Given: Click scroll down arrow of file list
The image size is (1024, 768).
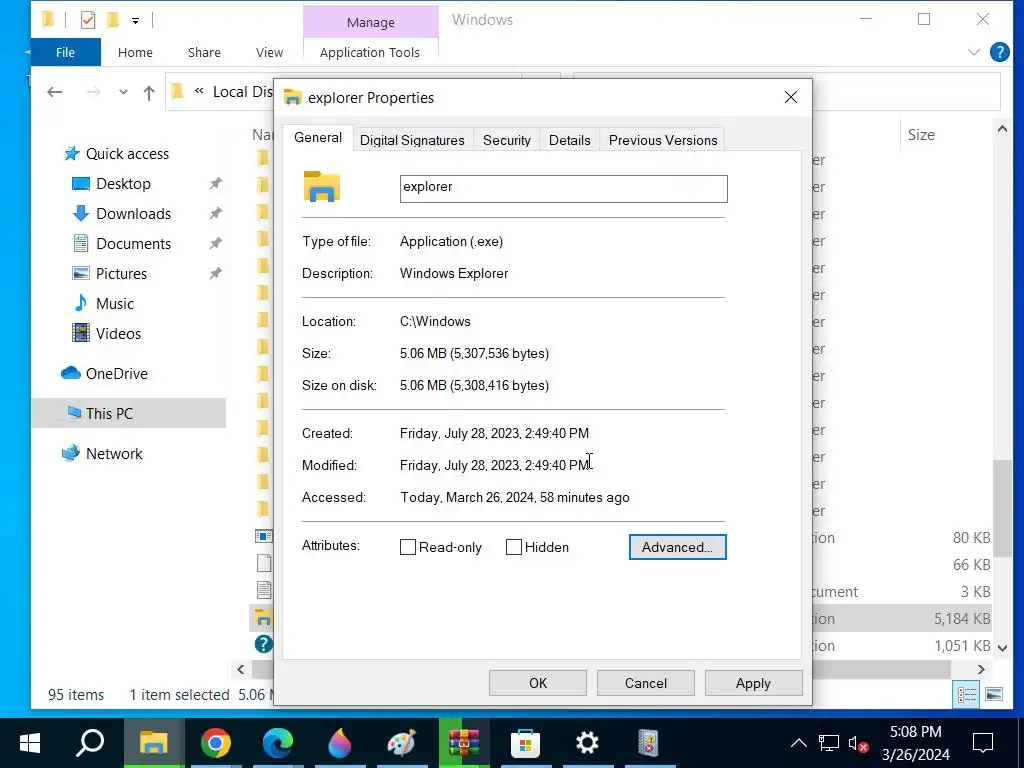Looking at the screenshot, I should click(1002, 648).
